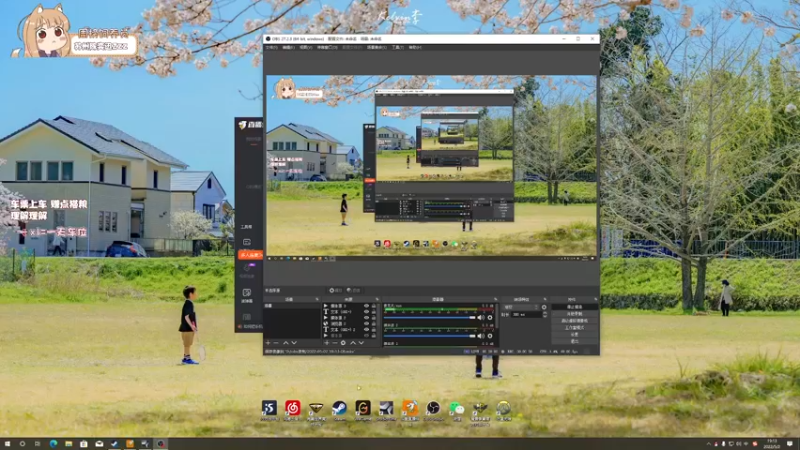Select the scene entry in the Scenes list

[x=292, y=306]
